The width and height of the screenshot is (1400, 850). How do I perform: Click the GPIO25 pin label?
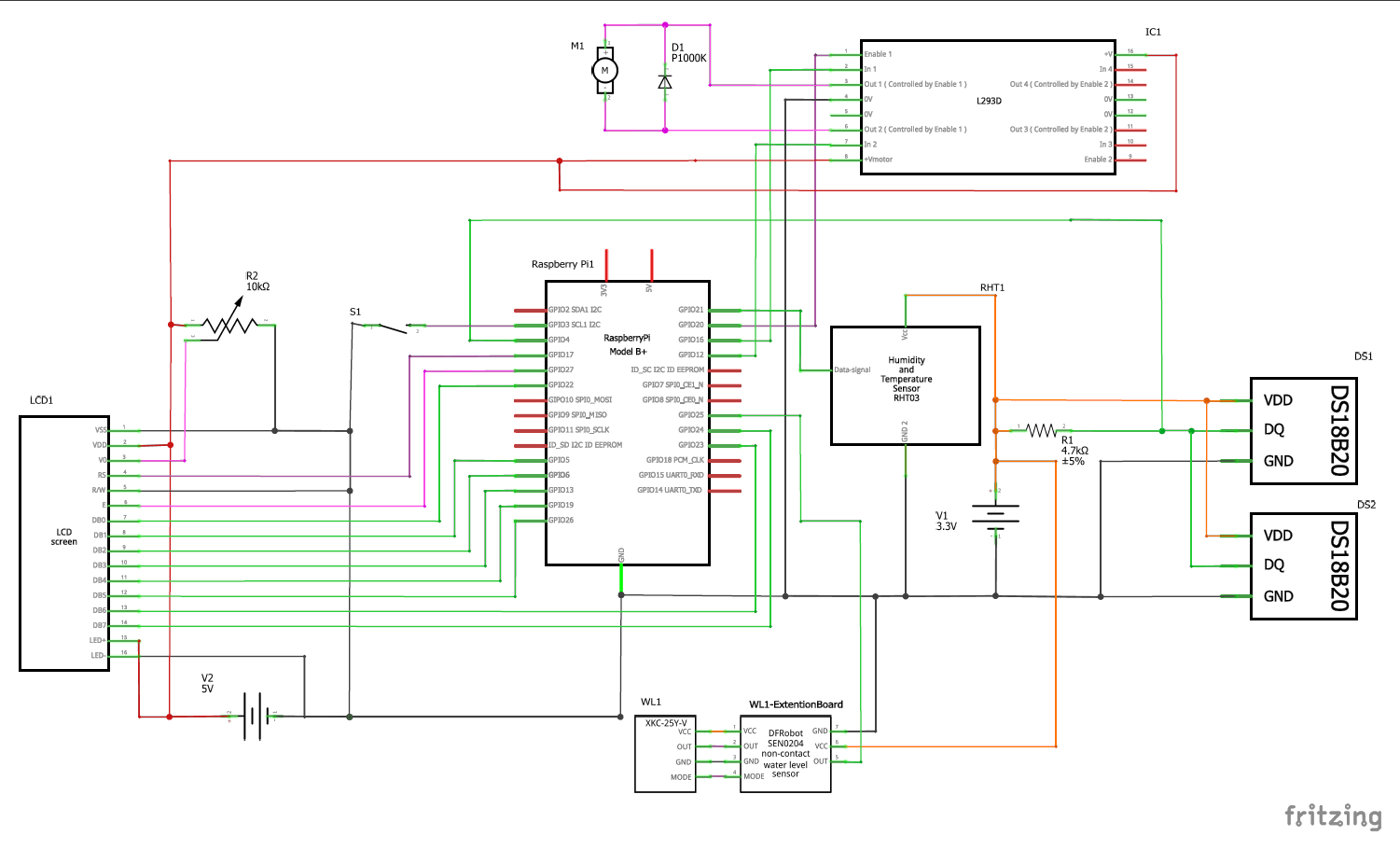(x=691, y=415)
